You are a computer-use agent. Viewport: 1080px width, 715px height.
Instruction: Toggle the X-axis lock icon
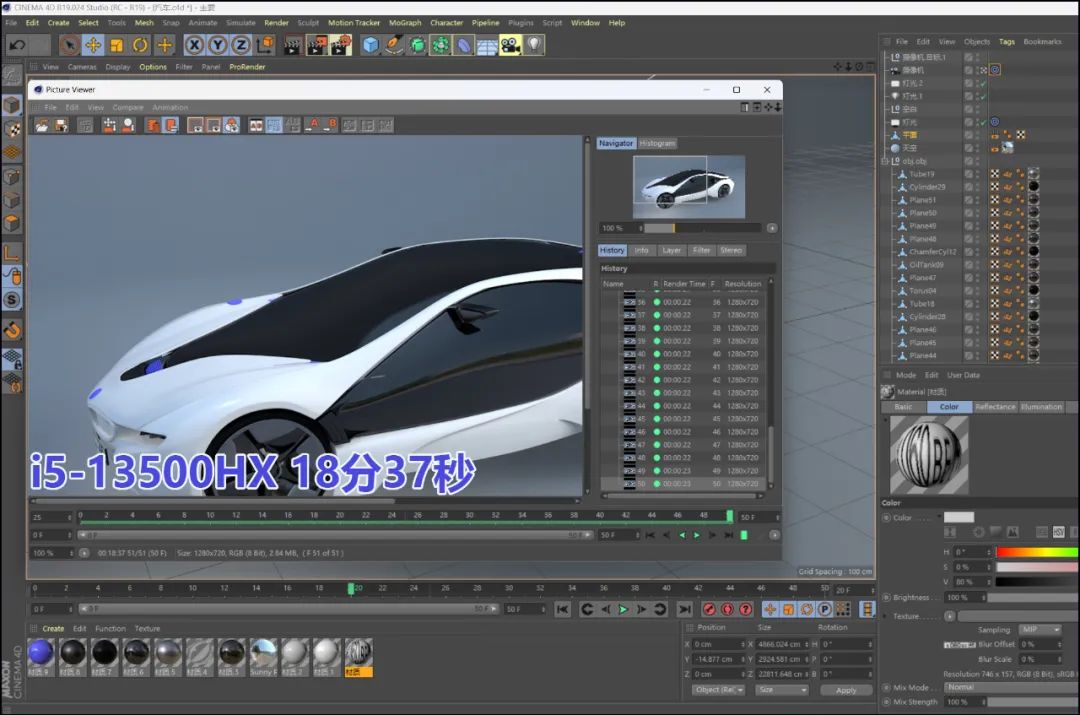[193, 45]
